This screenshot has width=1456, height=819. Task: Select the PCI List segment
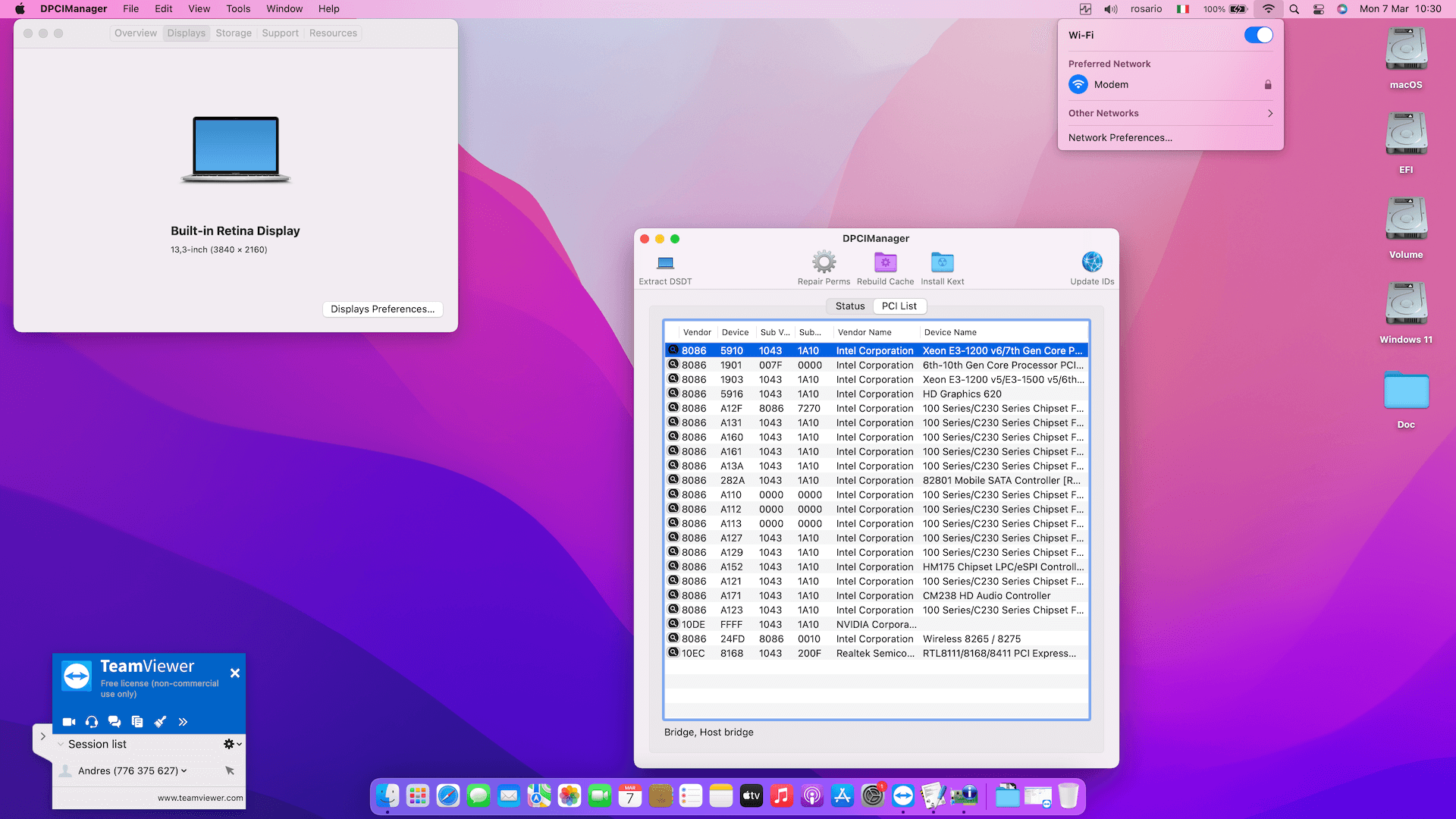coord(899,306)
